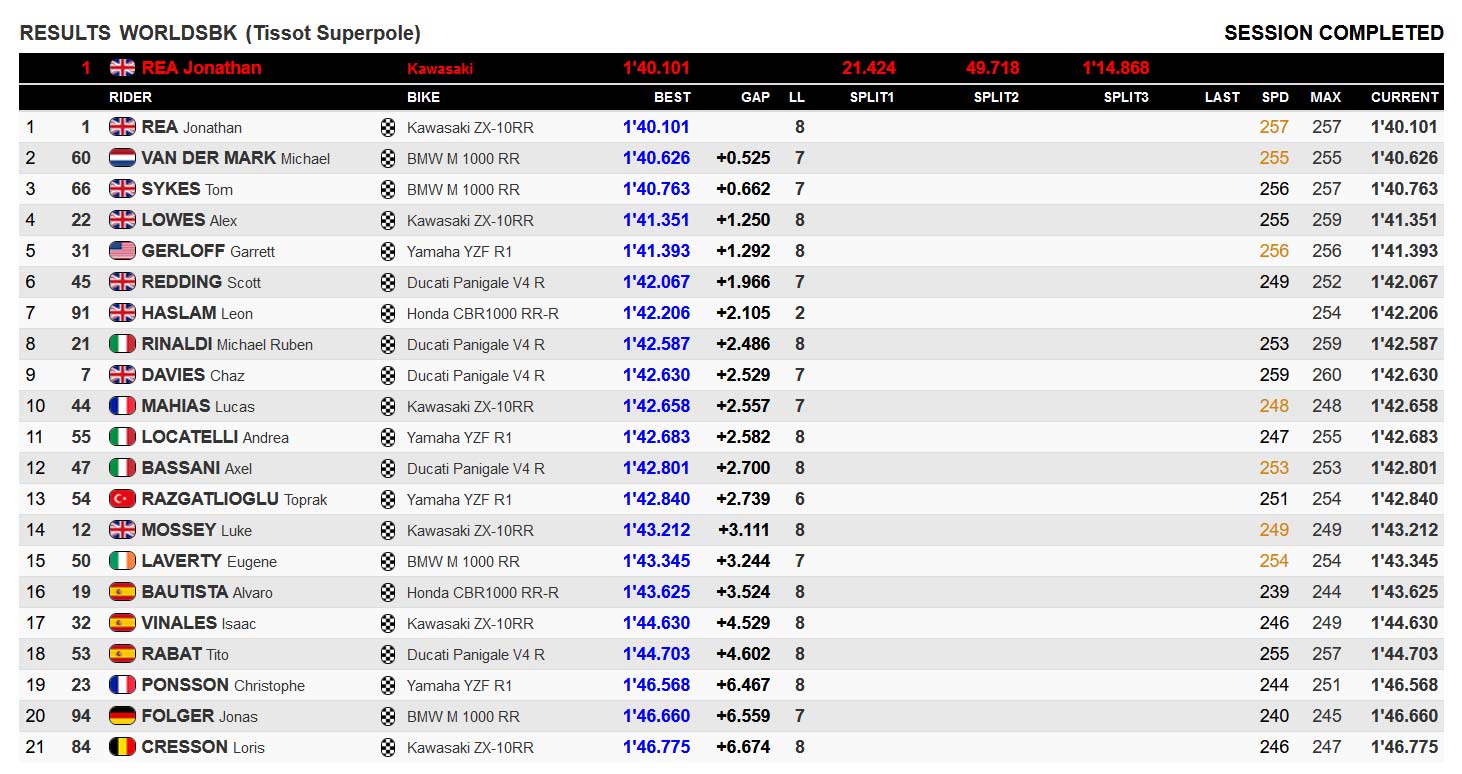This screenshot has width=1462, height=774.
Task: Click the checkered flag icon in Mossey's row
Action: pos(388,531)
